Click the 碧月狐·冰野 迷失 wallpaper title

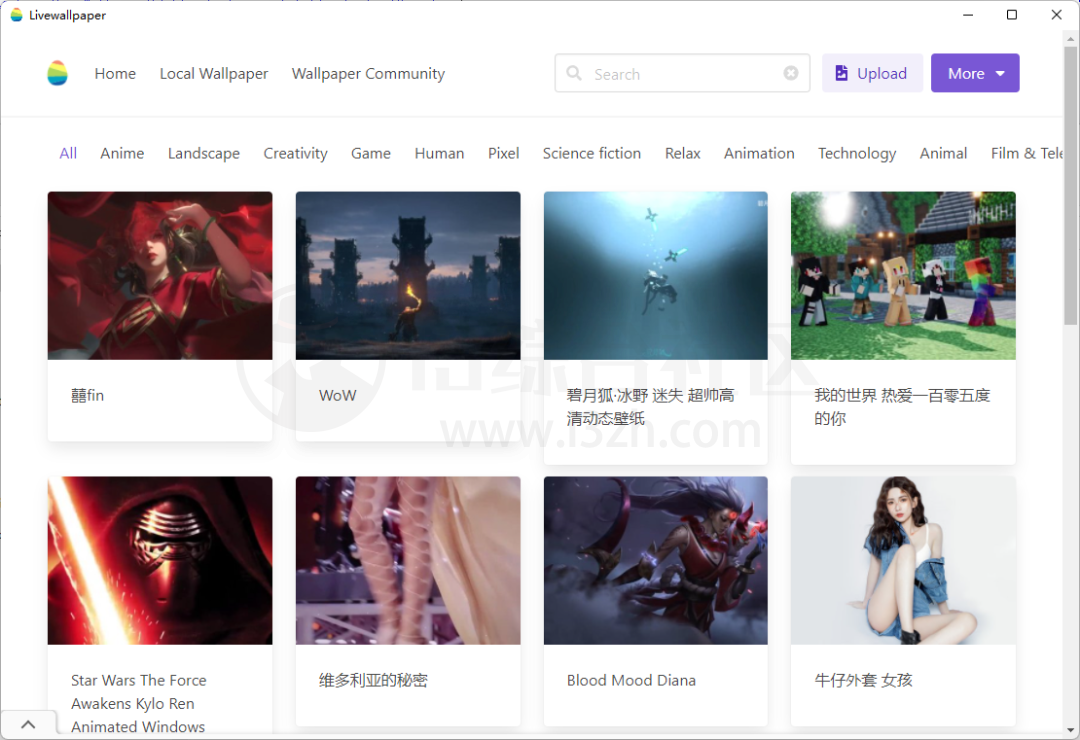(x=650, y=407)
